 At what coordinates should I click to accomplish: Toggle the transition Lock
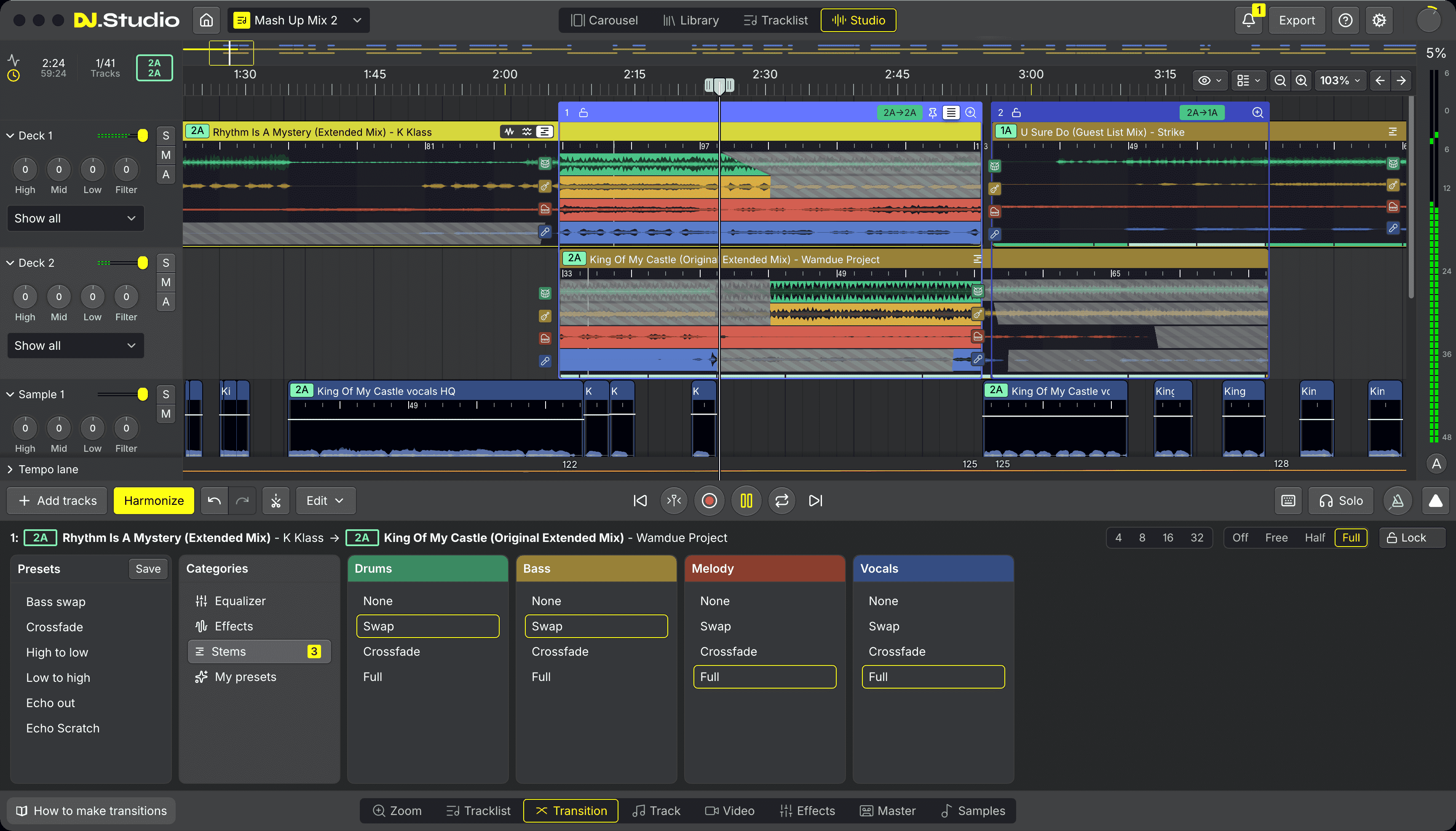pos(1412,538)
